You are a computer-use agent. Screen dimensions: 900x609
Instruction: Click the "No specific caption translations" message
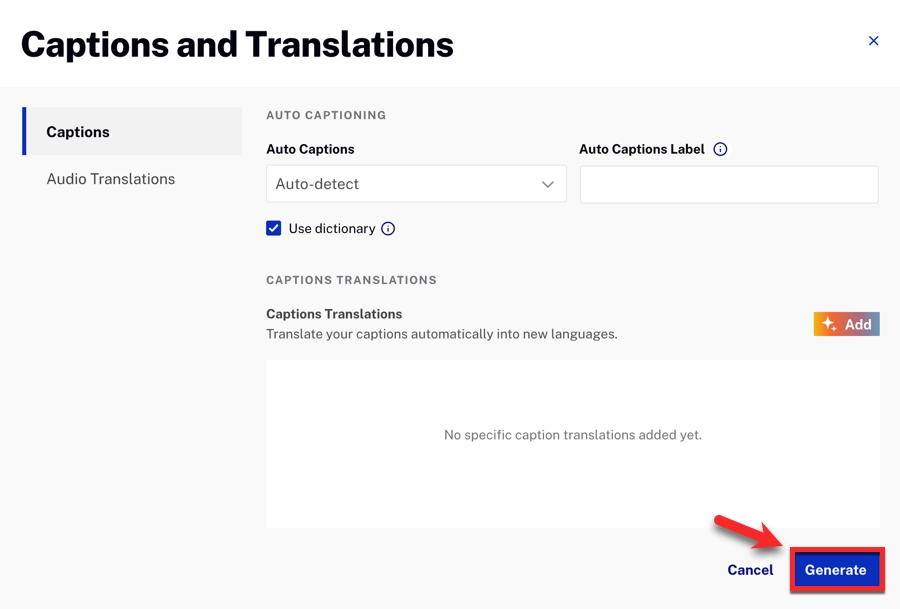(x=572, y=435)
